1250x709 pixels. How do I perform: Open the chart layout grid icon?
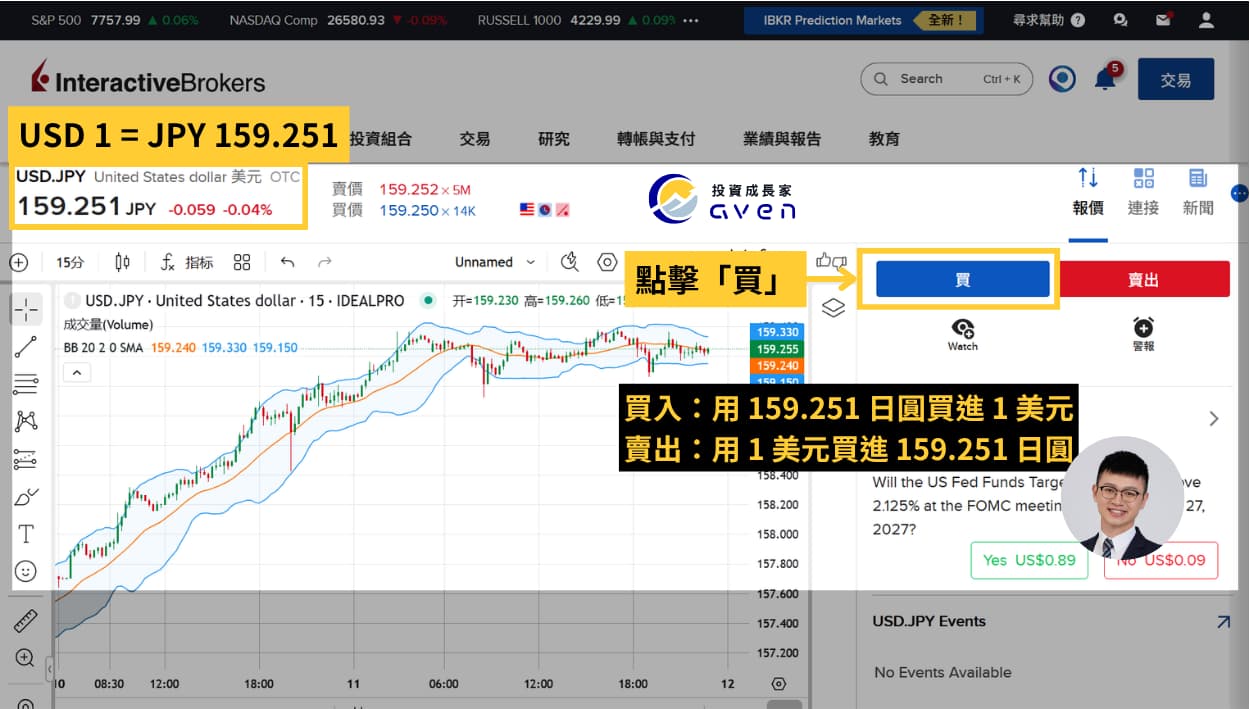coord(242,263)
